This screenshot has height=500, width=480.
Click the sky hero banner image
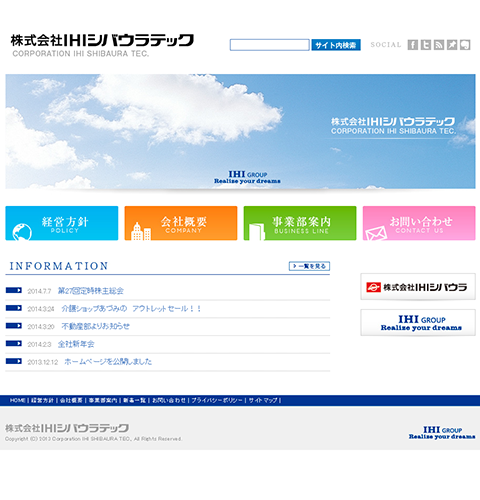click(240, 131)
